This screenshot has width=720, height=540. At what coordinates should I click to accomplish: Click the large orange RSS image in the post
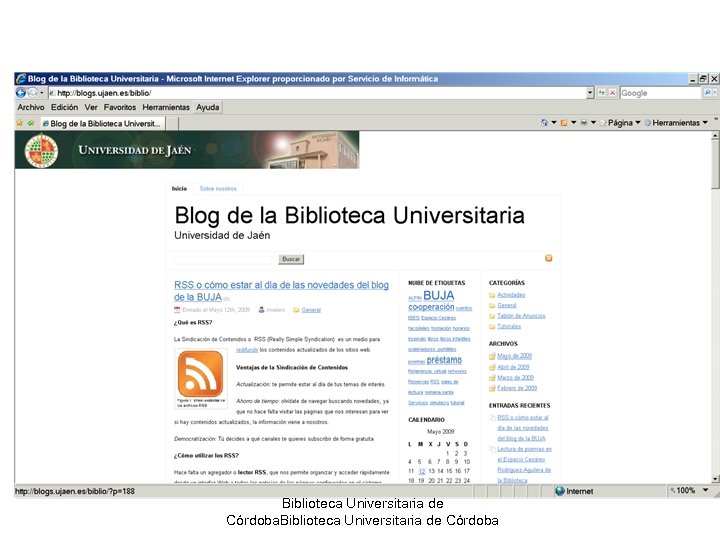201,374
